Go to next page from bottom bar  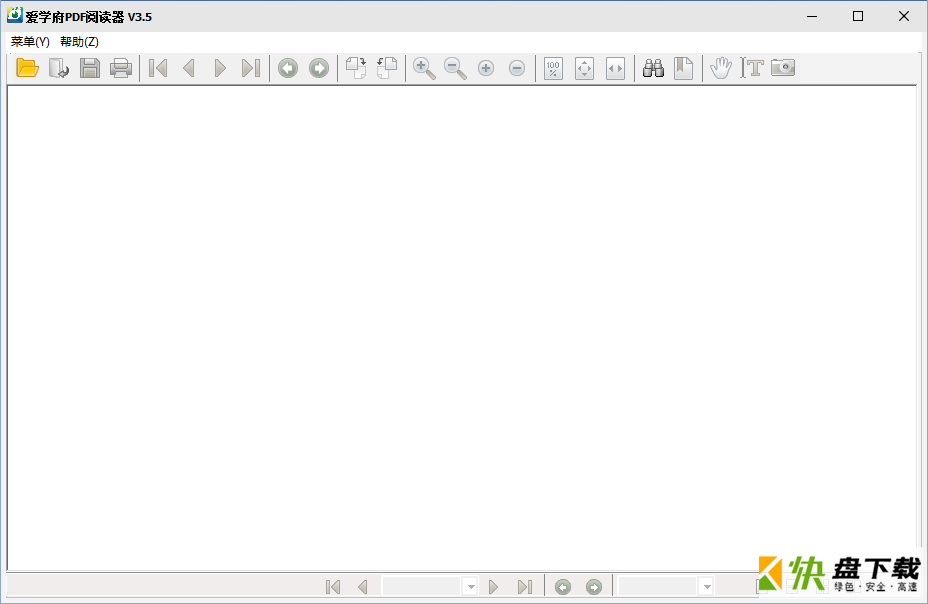494,586
